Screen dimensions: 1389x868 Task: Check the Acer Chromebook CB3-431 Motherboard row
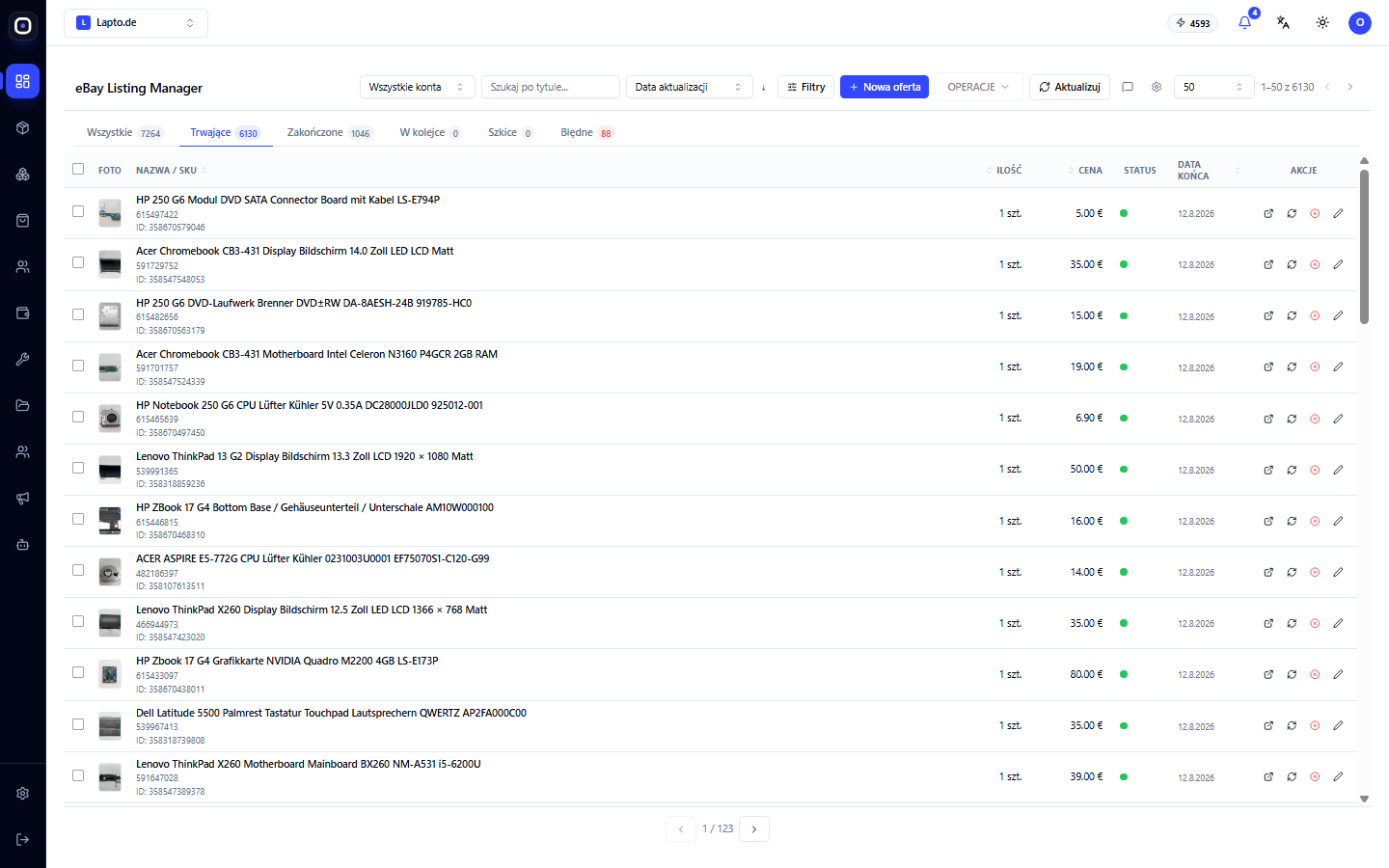point(78,366)
